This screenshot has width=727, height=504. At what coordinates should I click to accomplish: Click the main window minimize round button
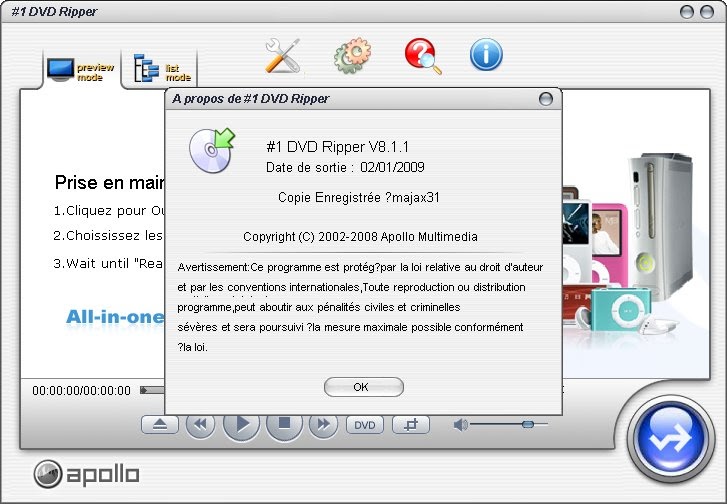pyautogui.click(x=686, y=12)
